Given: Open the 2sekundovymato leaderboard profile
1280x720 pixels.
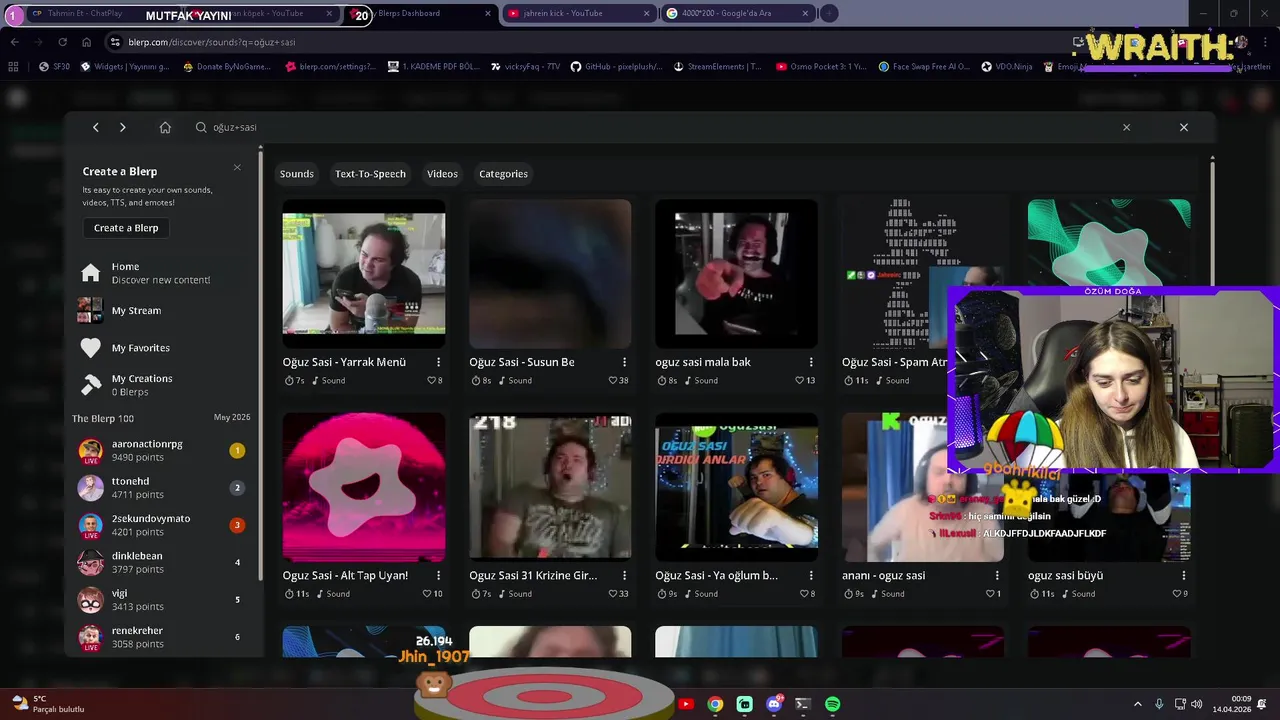Looking at the screenshot, I should click(x=161, y=525).
